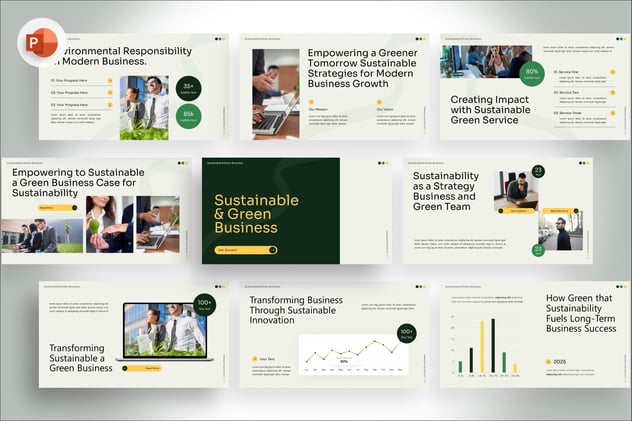Click the yellow bullet icon beside Our Mission

(x=312, y=109)
